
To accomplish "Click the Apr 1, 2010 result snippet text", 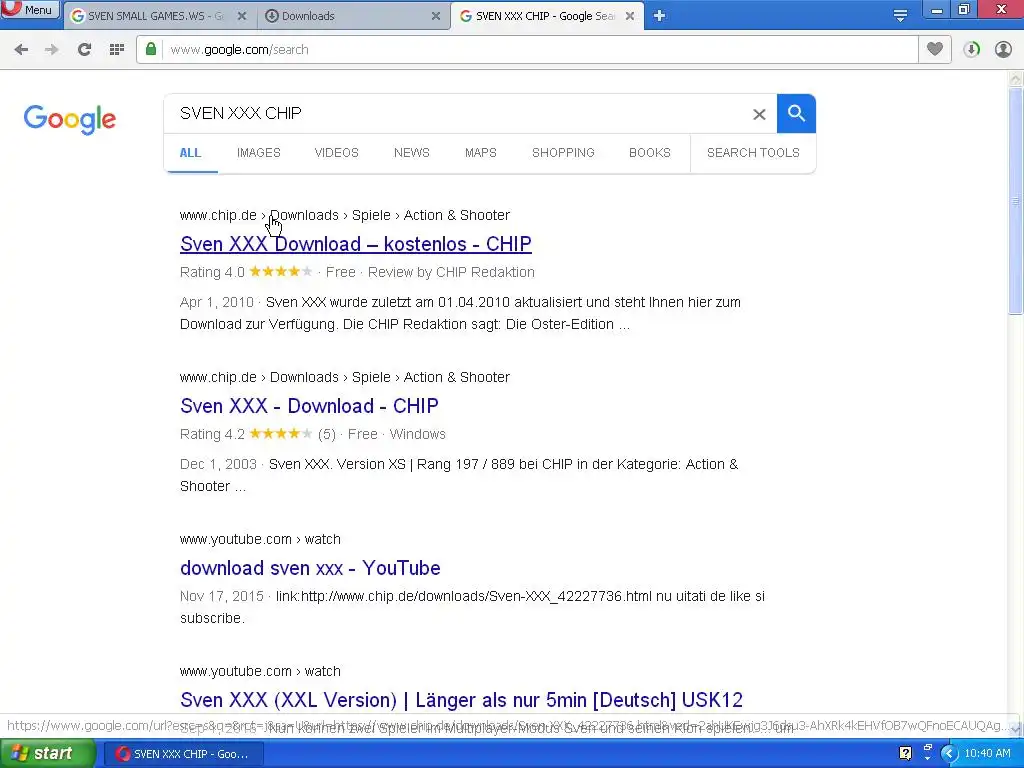I will click(460, 313).
